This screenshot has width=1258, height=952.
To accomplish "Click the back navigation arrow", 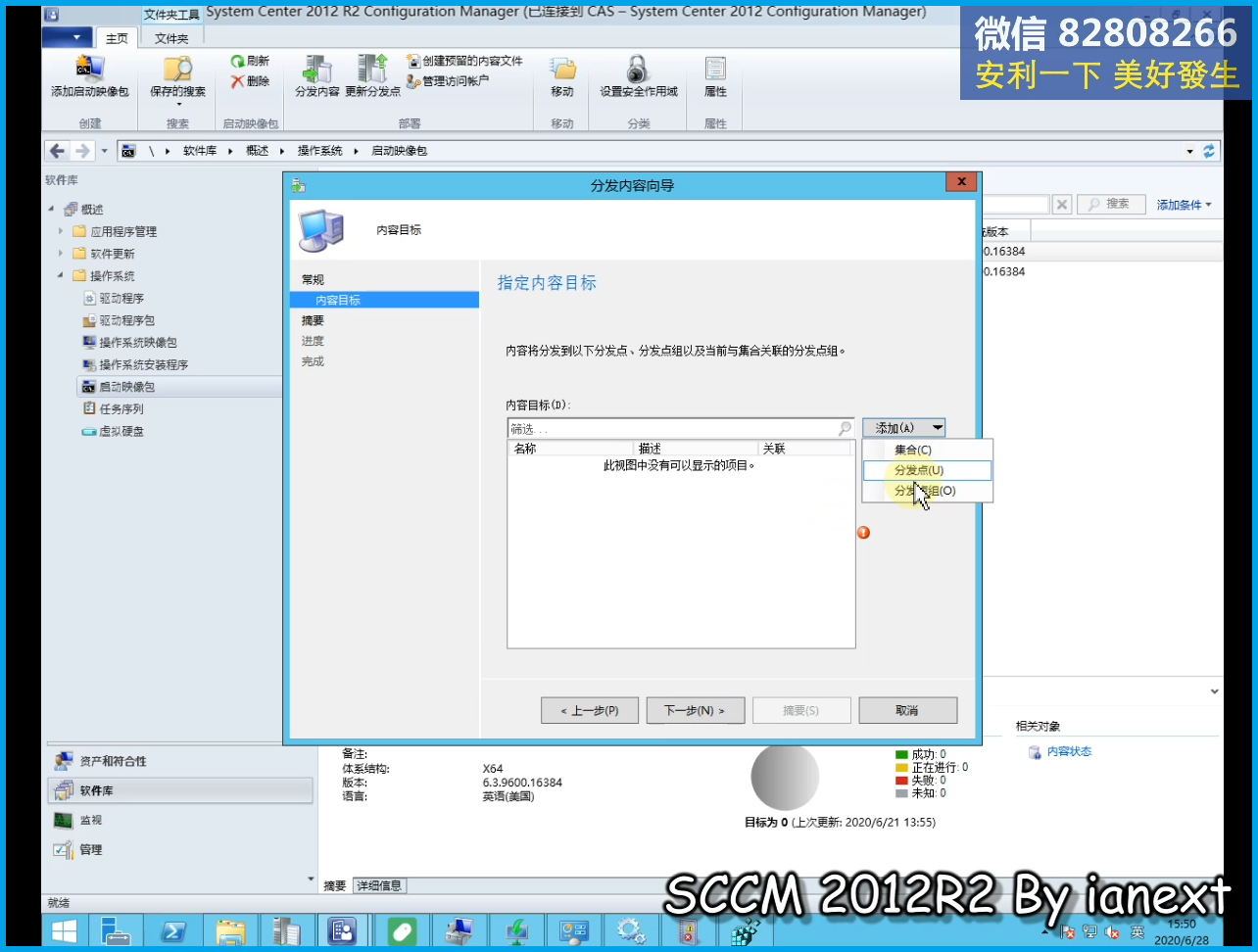I will point(57,151).
